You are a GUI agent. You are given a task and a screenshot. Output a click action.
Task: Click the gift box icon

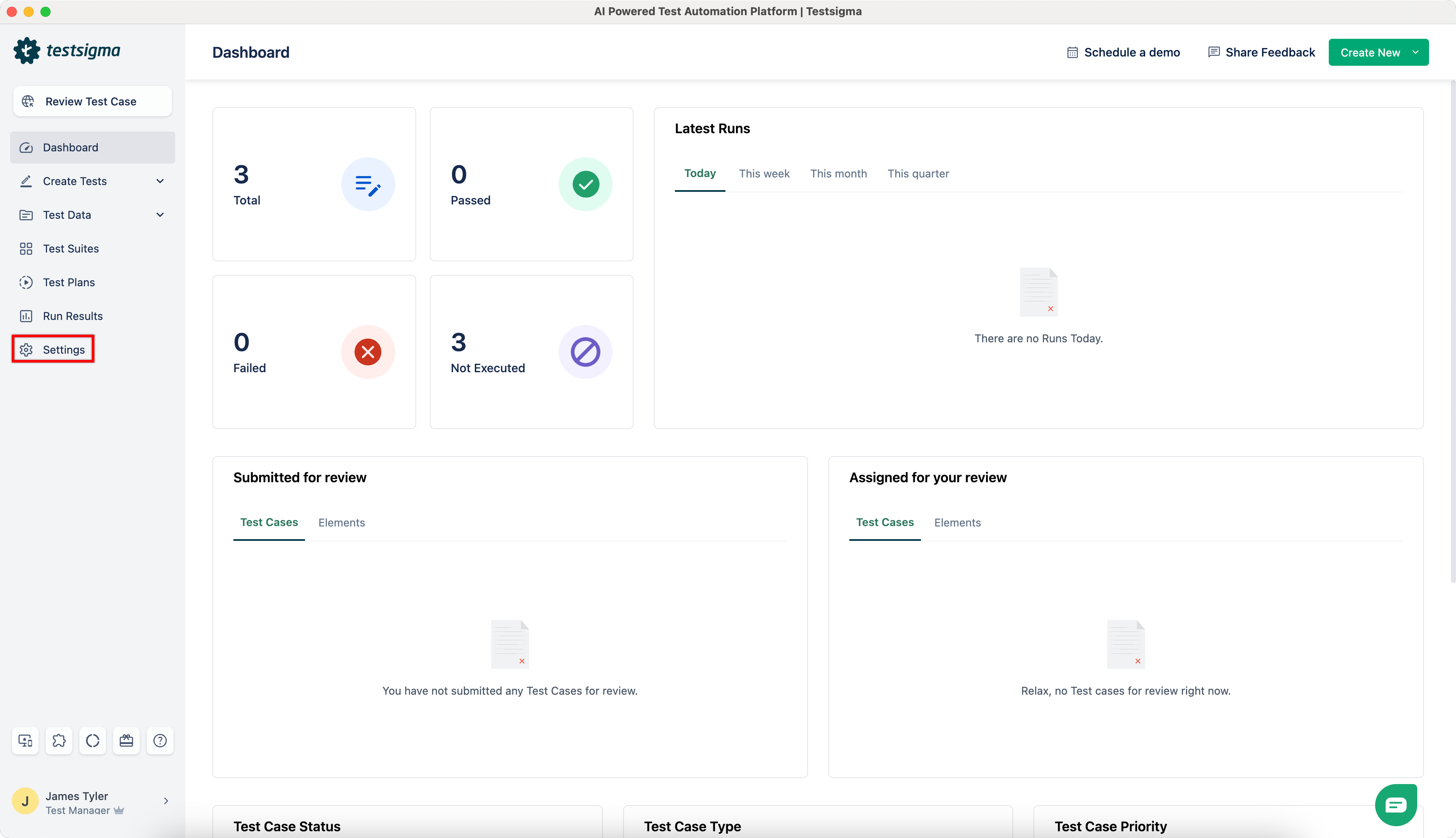126,740
